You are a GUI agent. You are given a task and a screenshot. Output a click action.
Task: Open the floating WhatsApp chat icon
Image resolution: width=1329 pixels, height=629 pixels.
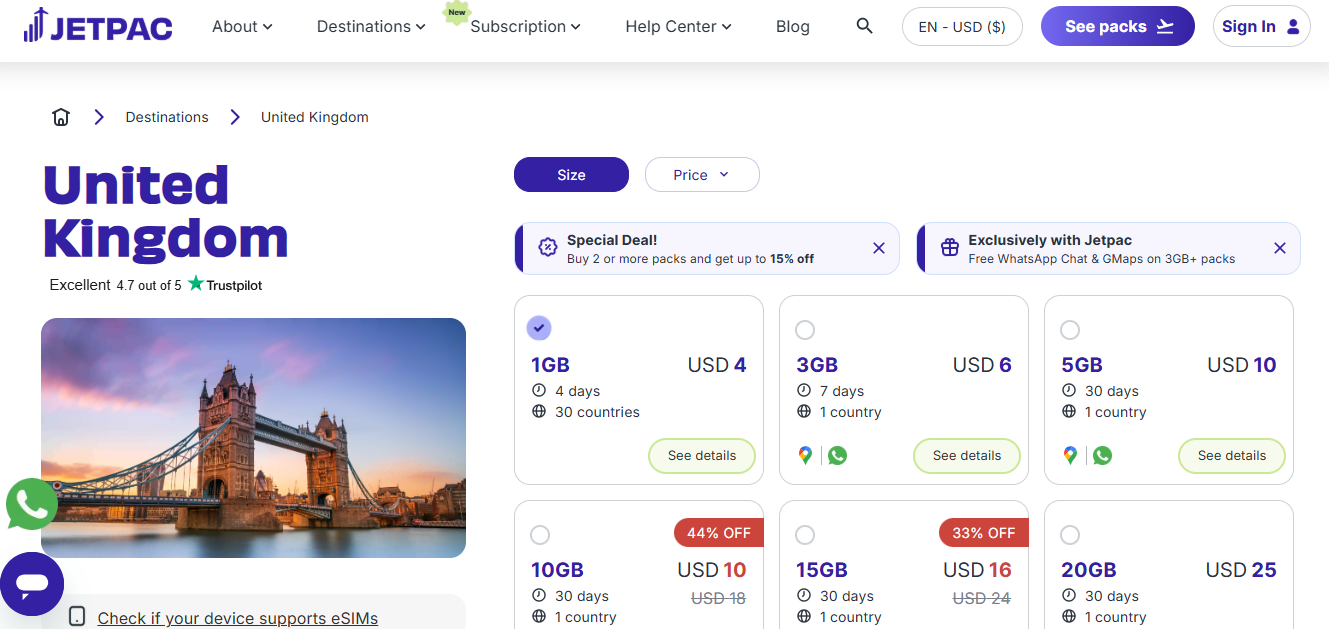32,504
